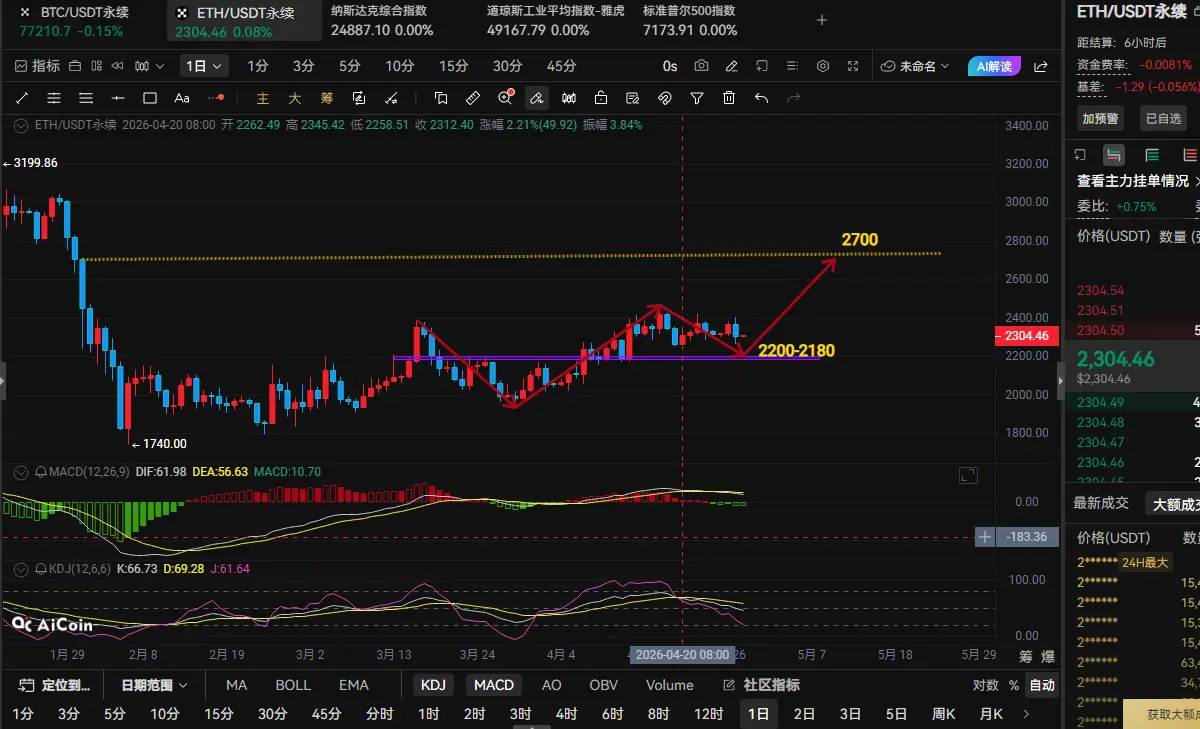Select the Aa text annotation tool
This screenshot has width=1200, height=729.
[x=182, y=98]
